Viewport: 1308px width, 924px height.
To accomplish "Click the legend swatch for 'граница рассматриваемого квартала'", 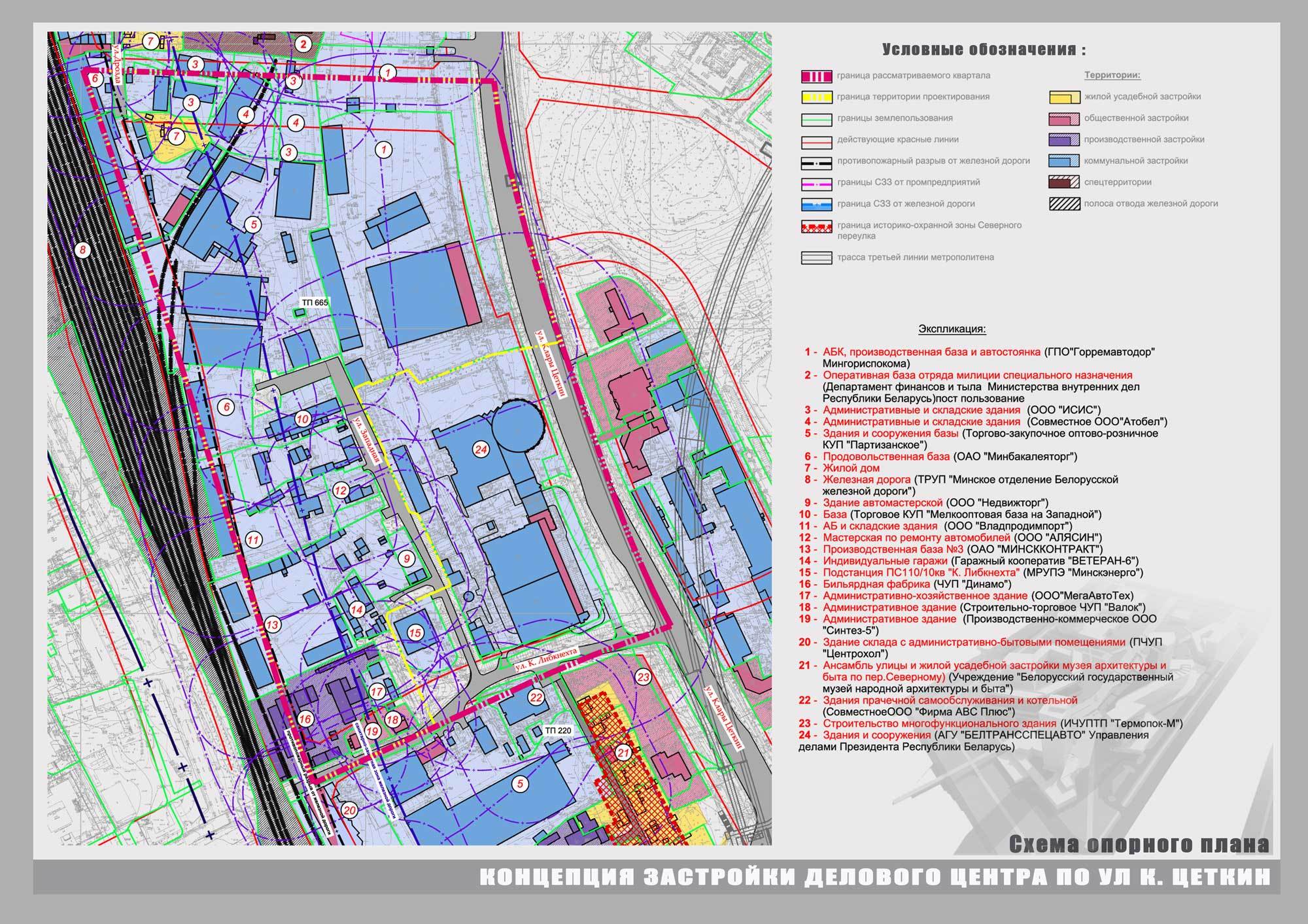I will [817, 76].
